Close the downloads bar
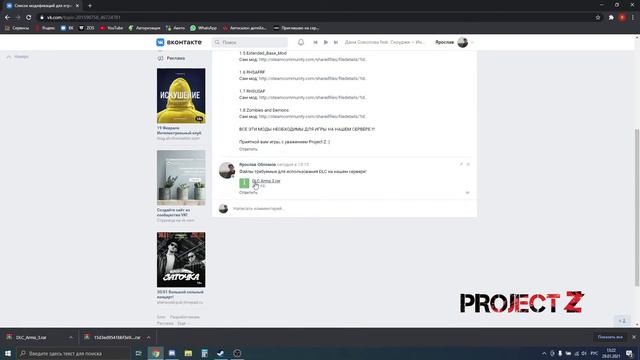Viewport: 640px width, 360px height. coord(634,337)
